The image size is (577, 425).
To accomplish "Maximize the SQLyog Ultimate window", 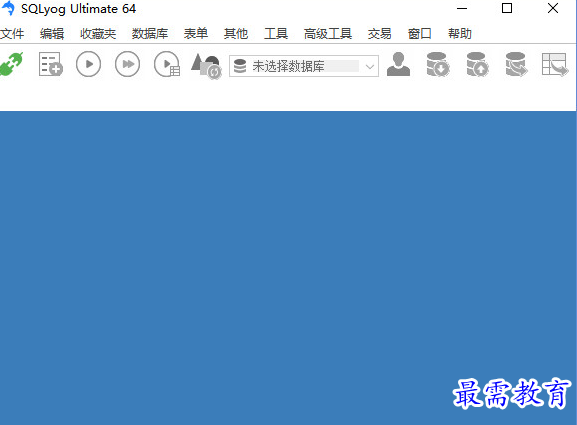I will pyautogui.click(x=507, y=8).
